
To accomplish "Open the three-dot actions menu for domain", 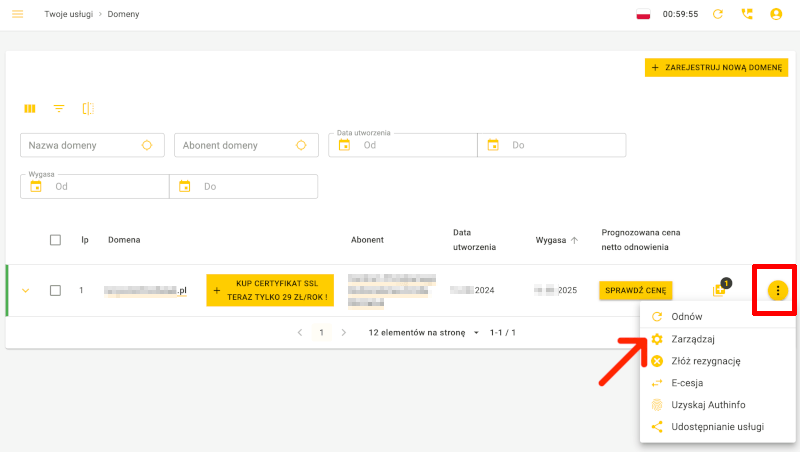I will [x=778, y=291].
